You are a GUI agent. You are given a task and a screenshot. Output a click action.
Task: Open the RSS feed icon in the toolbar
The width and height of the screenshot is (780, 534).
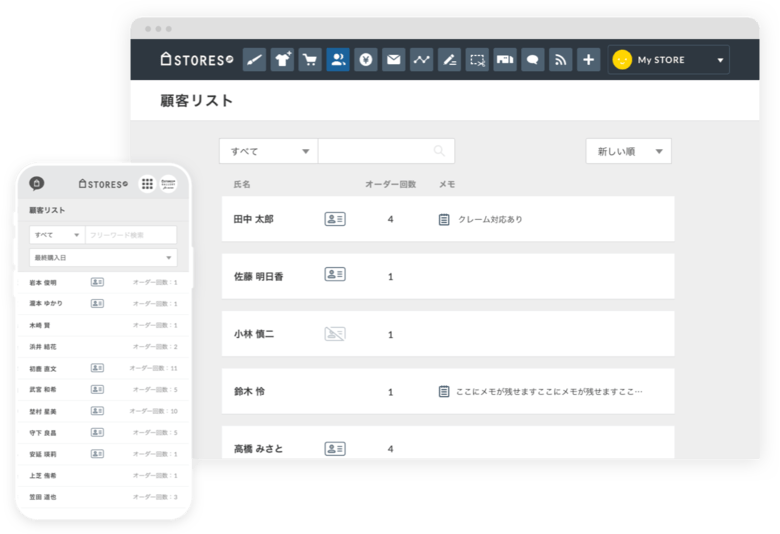coord(561,60)
